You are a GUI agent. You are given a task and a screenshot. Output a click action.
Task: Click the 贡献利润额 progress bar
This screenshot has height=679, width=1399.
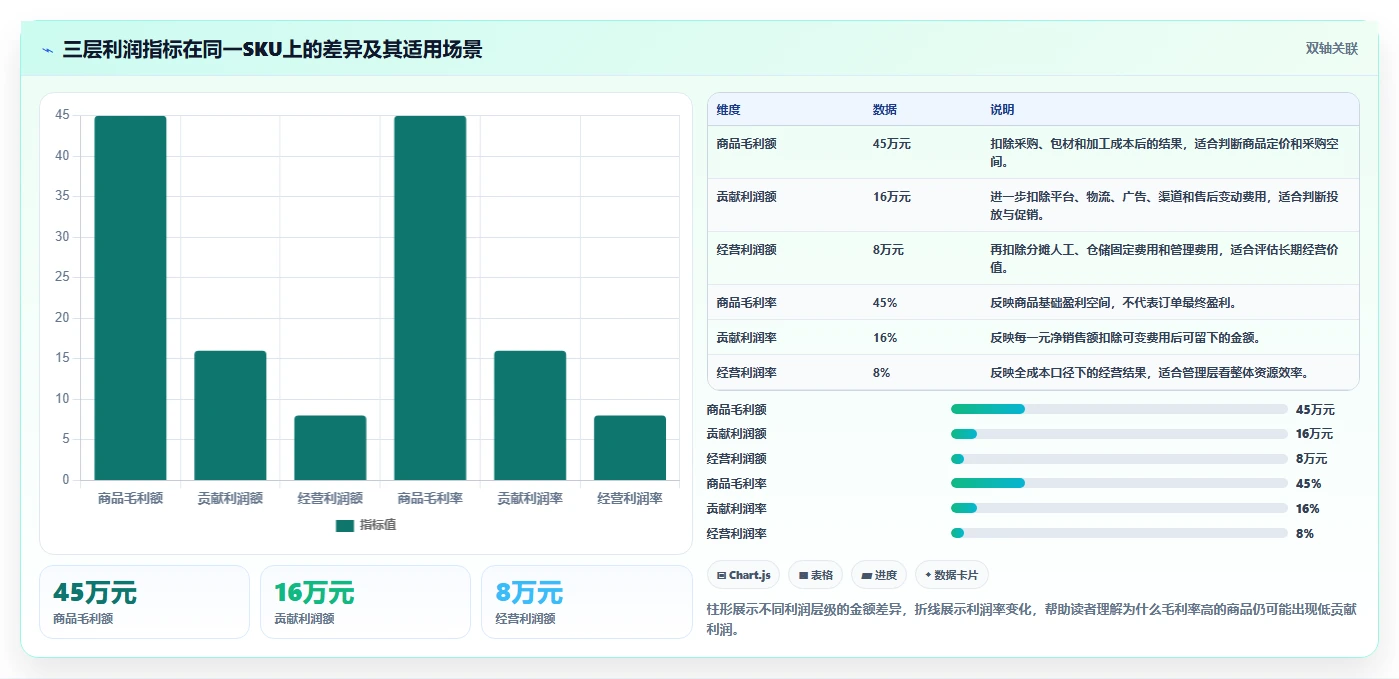coord(1119,434)
